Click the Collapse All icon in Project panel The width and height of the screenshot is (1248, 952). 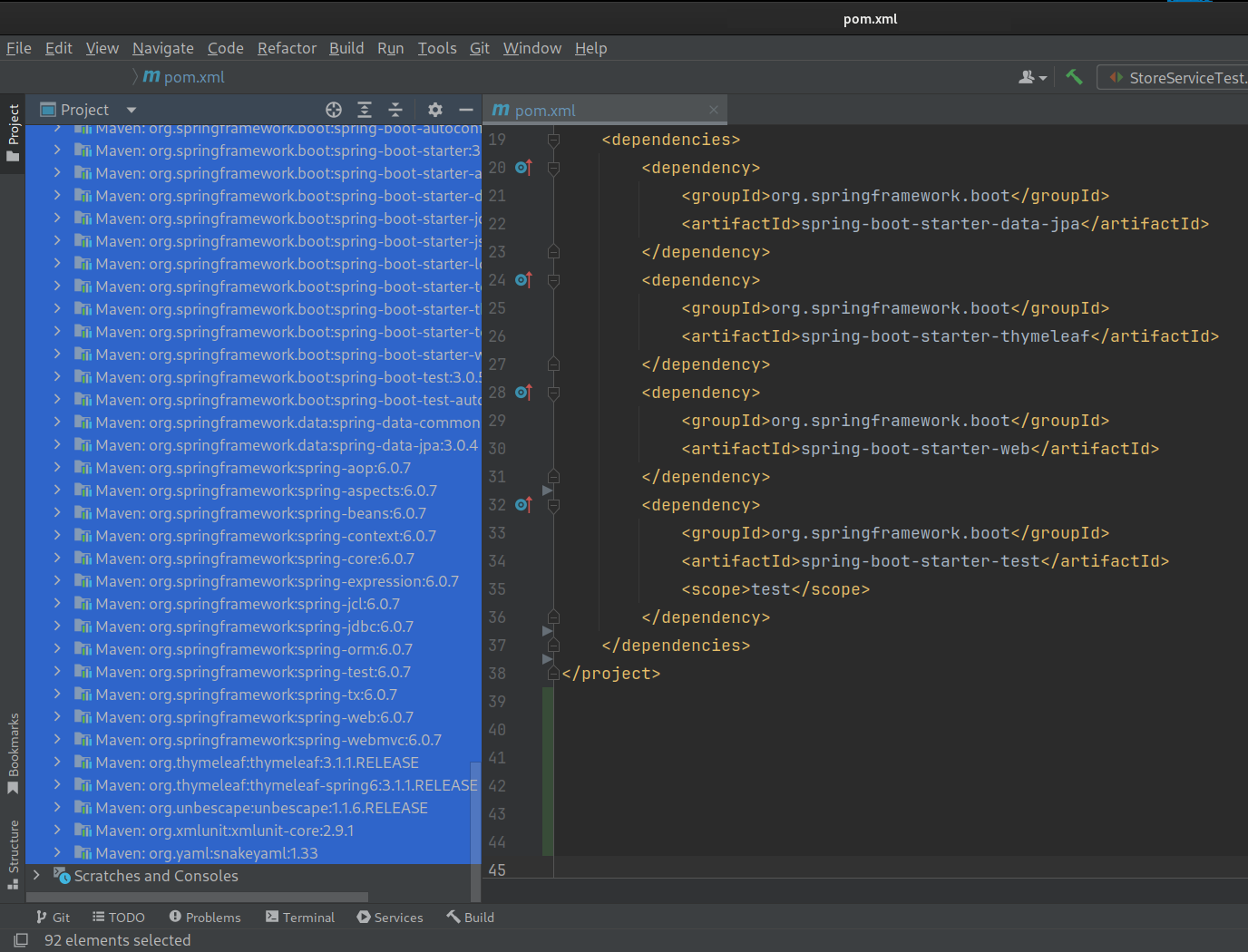pyautogui.click(x=395, y=110)
